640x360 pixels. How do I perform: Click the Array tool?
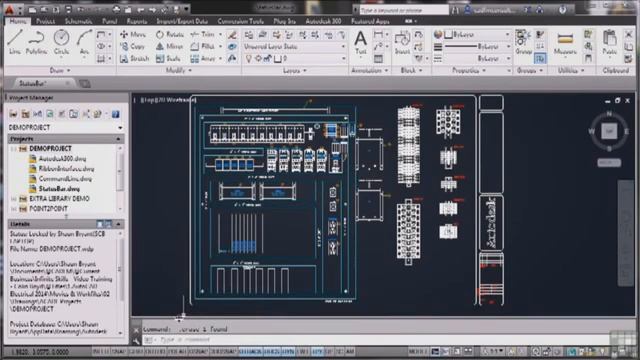202,59
